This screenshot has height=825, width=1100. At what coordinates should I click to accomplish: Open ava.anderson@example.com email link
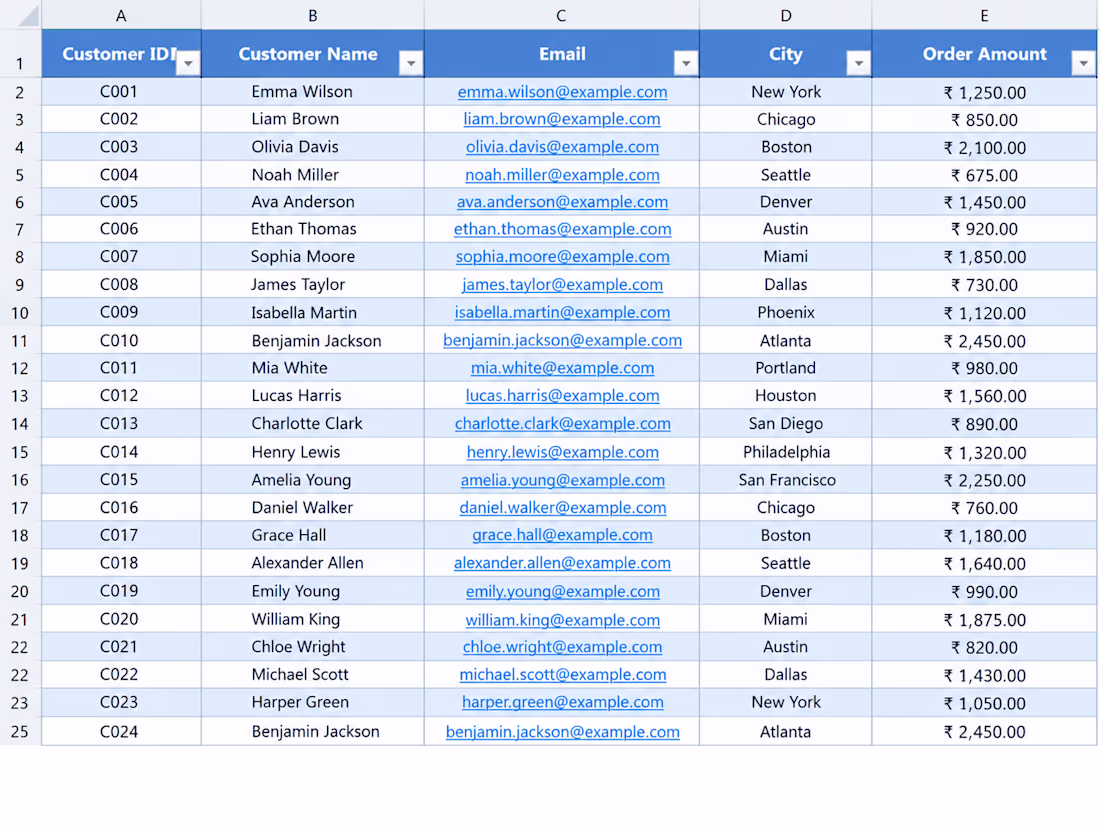[563, 202]
